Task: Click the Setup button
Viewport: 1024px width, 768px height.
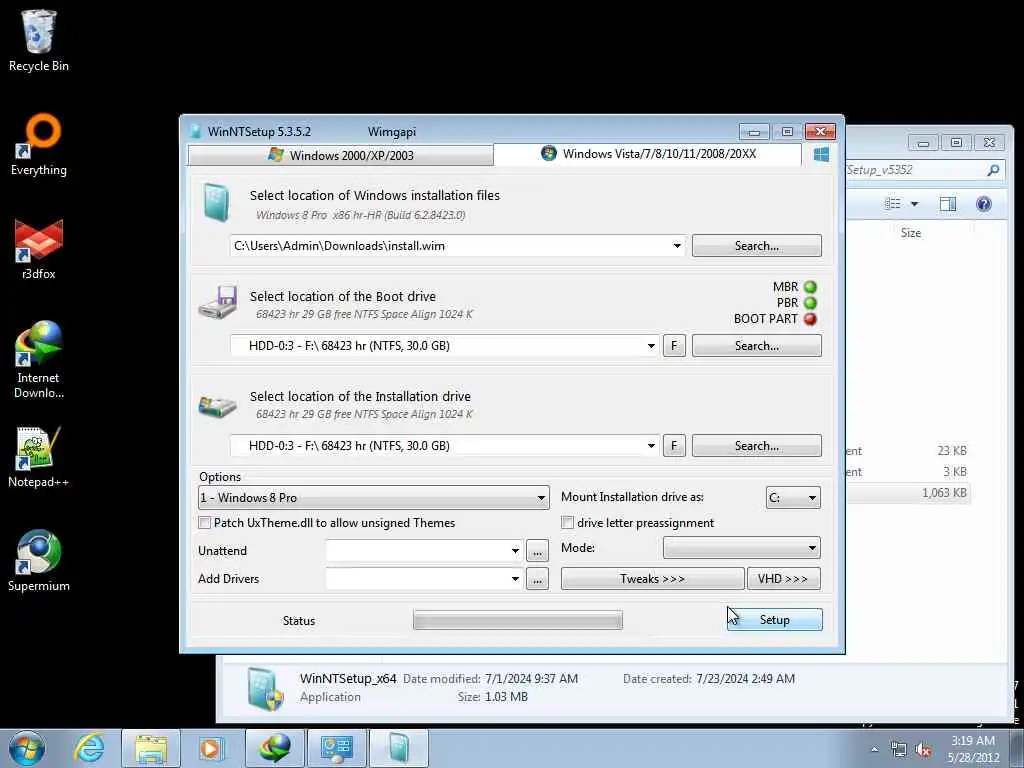Action: [x=775, y=620]
